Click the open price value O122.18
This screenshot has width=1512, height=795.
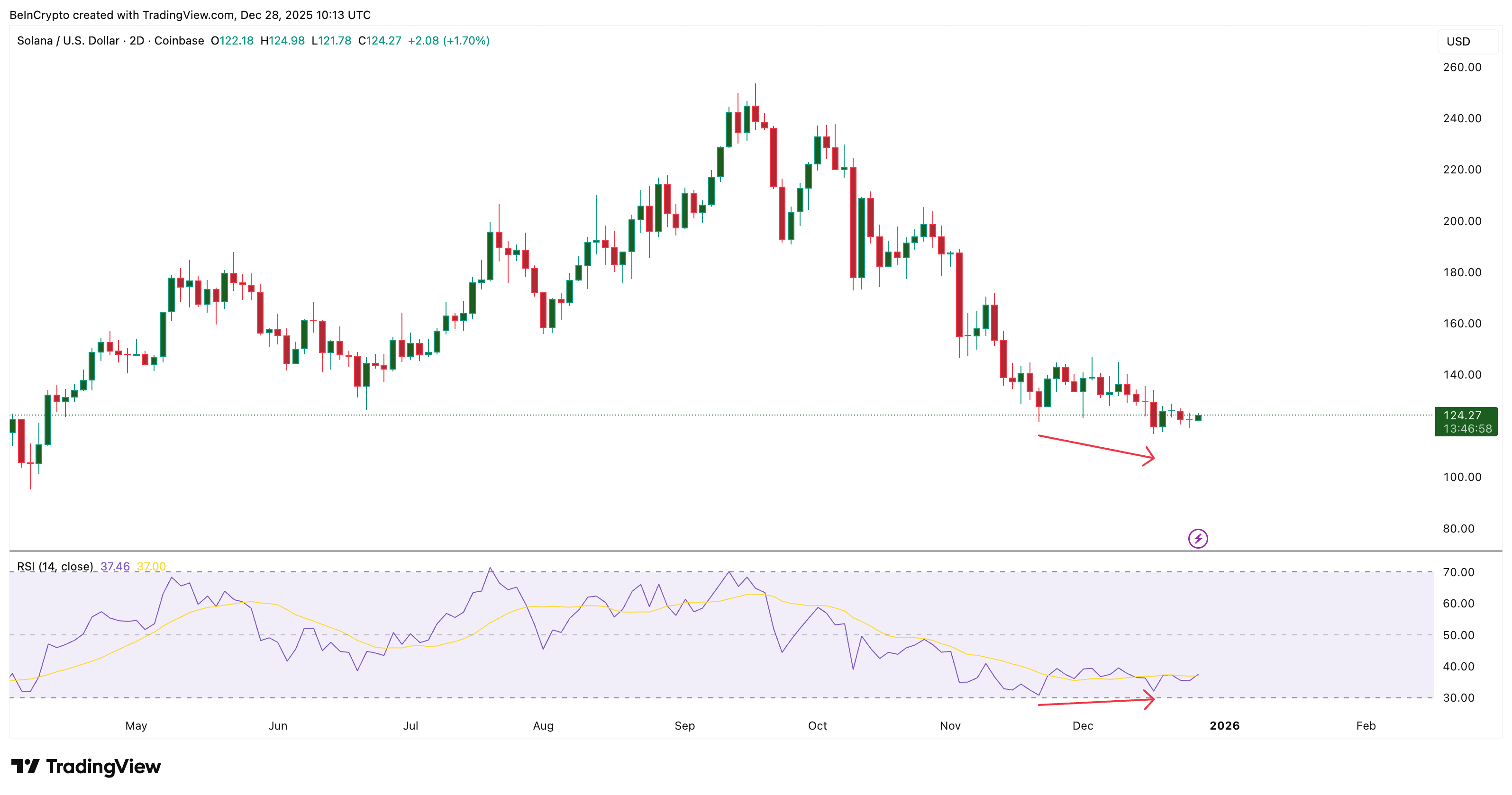point(232,41)
